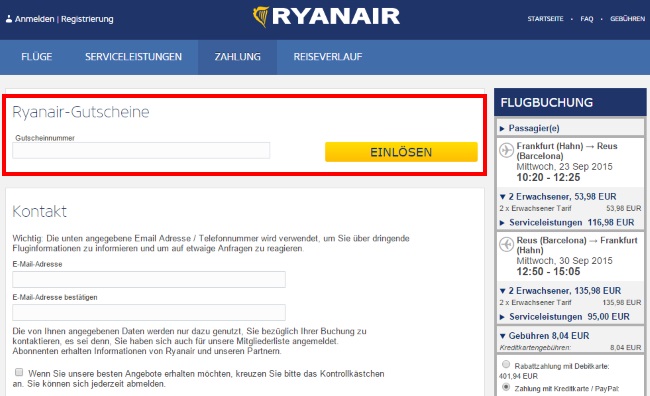
Task: Open the Anmelden login link
Action: pyautogui.click(x=34, y=19)
